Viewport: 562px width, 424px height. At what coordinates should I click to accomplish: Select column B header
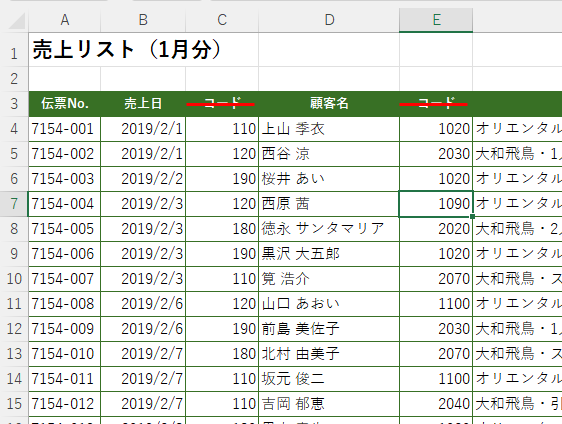(143, 20)
